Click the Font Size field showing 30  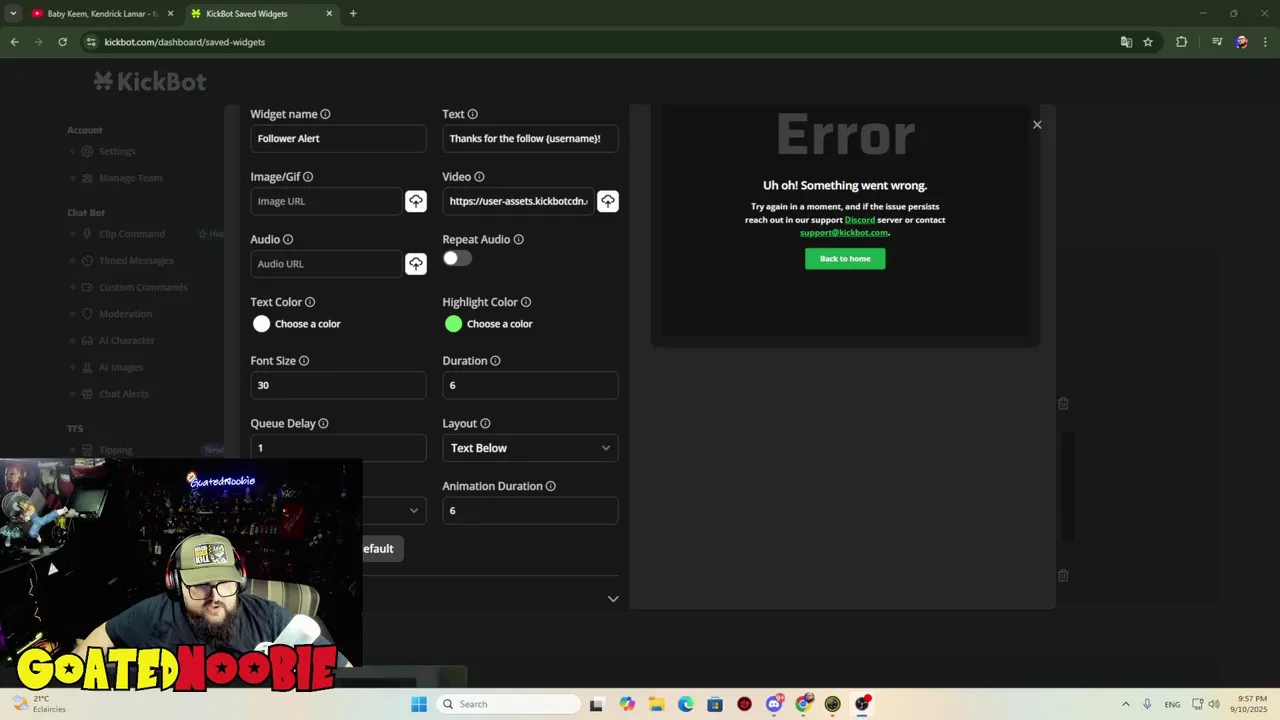click(x=338, y=385)
